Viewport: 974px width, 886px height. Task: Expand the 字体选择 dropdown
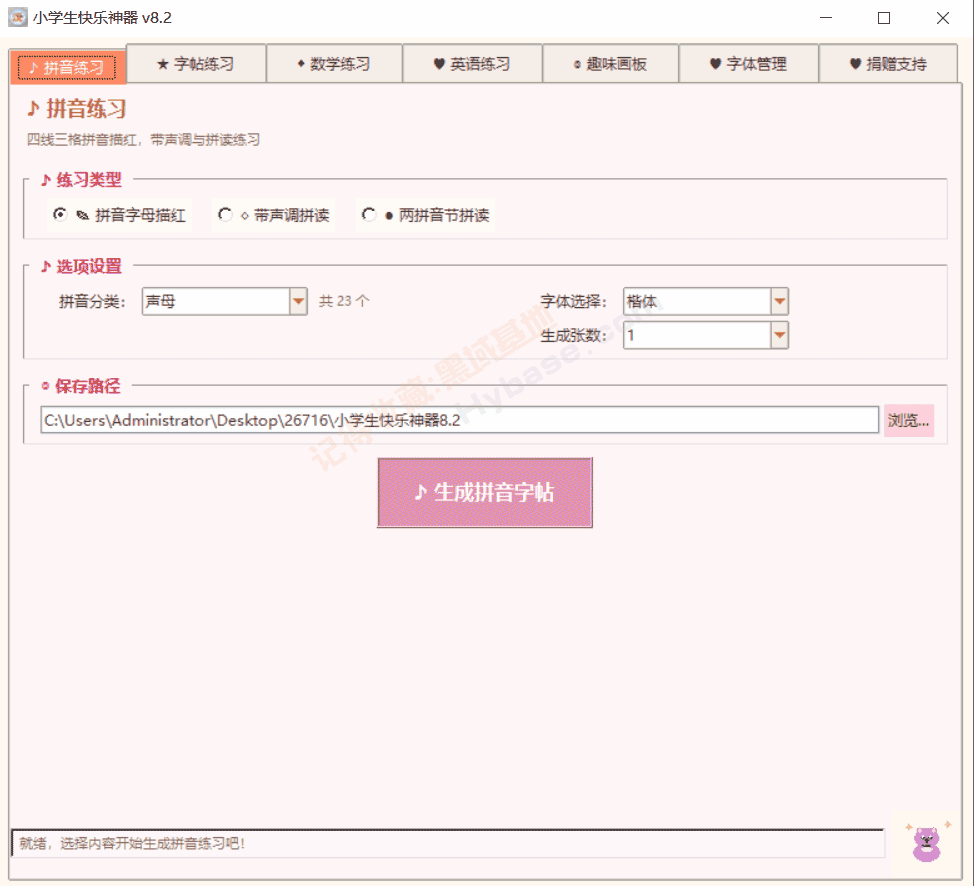[x=780, y=301]
